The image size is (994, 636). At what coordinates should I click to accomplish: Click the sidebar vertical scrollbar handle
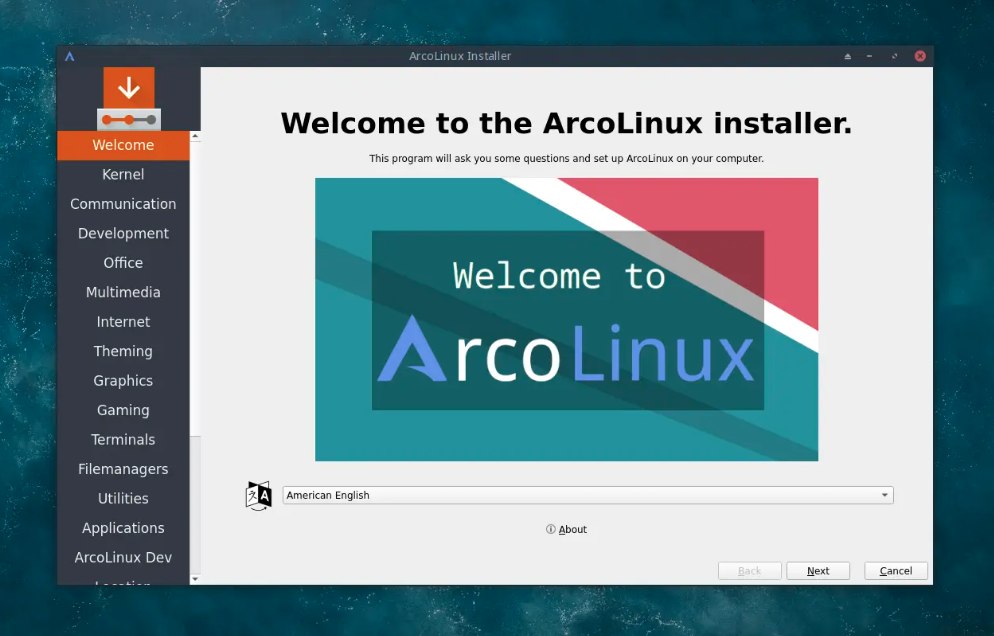195,289
